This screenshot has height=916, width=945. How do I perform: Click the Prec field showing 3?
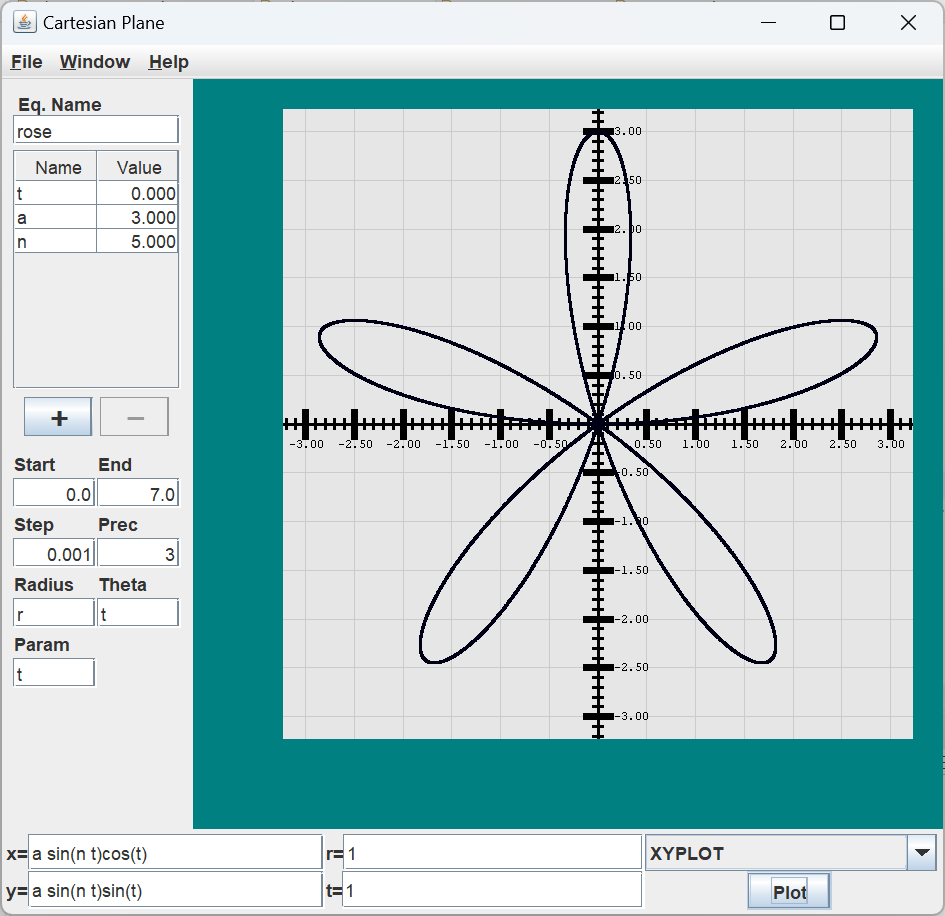click(138, 554)
